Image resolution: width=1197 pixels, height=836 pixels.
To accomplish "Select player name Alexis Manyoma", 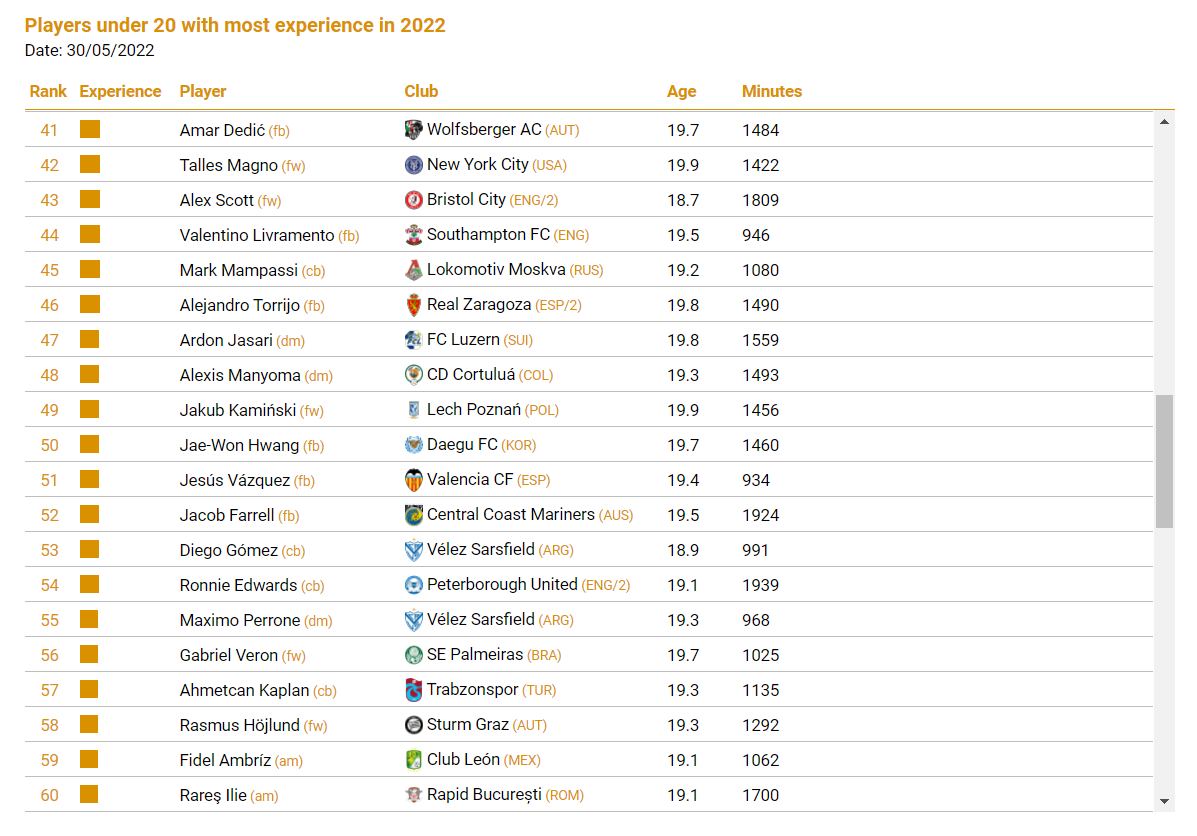I will click(240, 376).
